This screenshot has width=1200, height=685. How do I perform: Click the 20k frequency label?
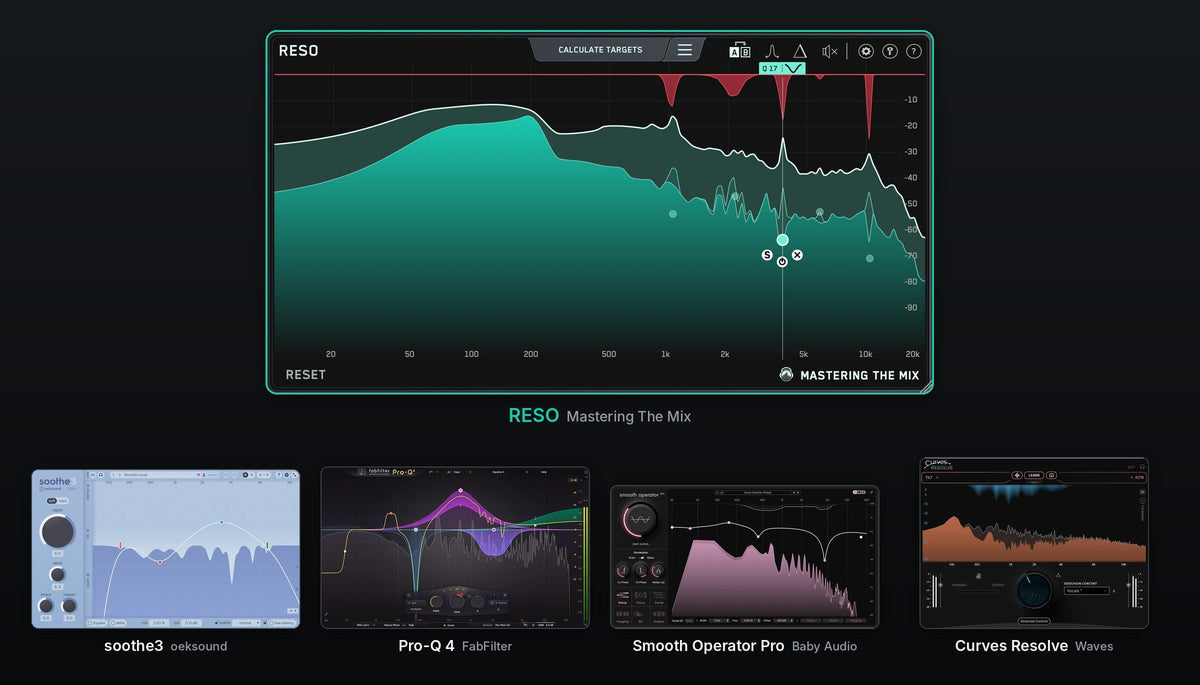tap(912, 354)
